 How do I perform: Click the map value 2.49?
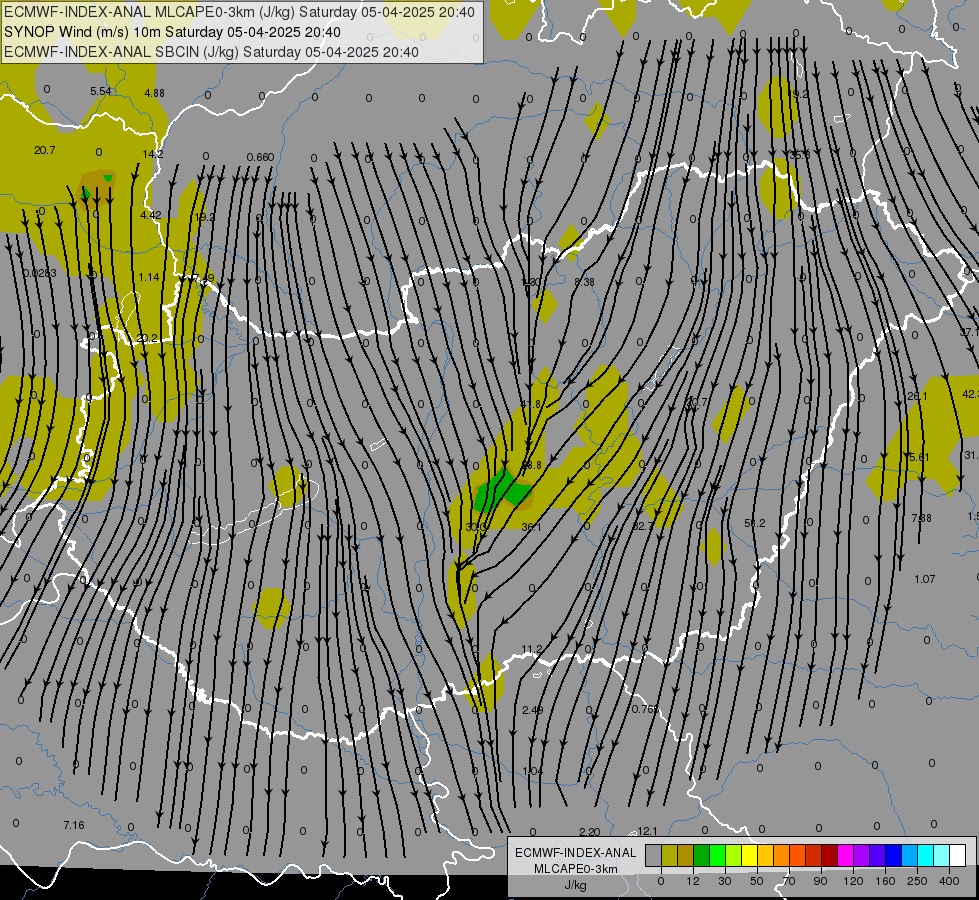533,710
